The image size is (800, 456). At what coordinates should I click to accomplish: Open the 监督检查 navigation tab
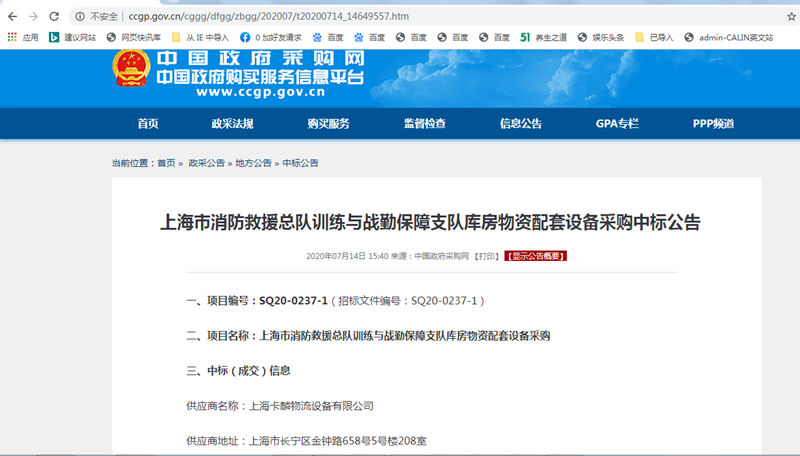(x=425, y=123)
